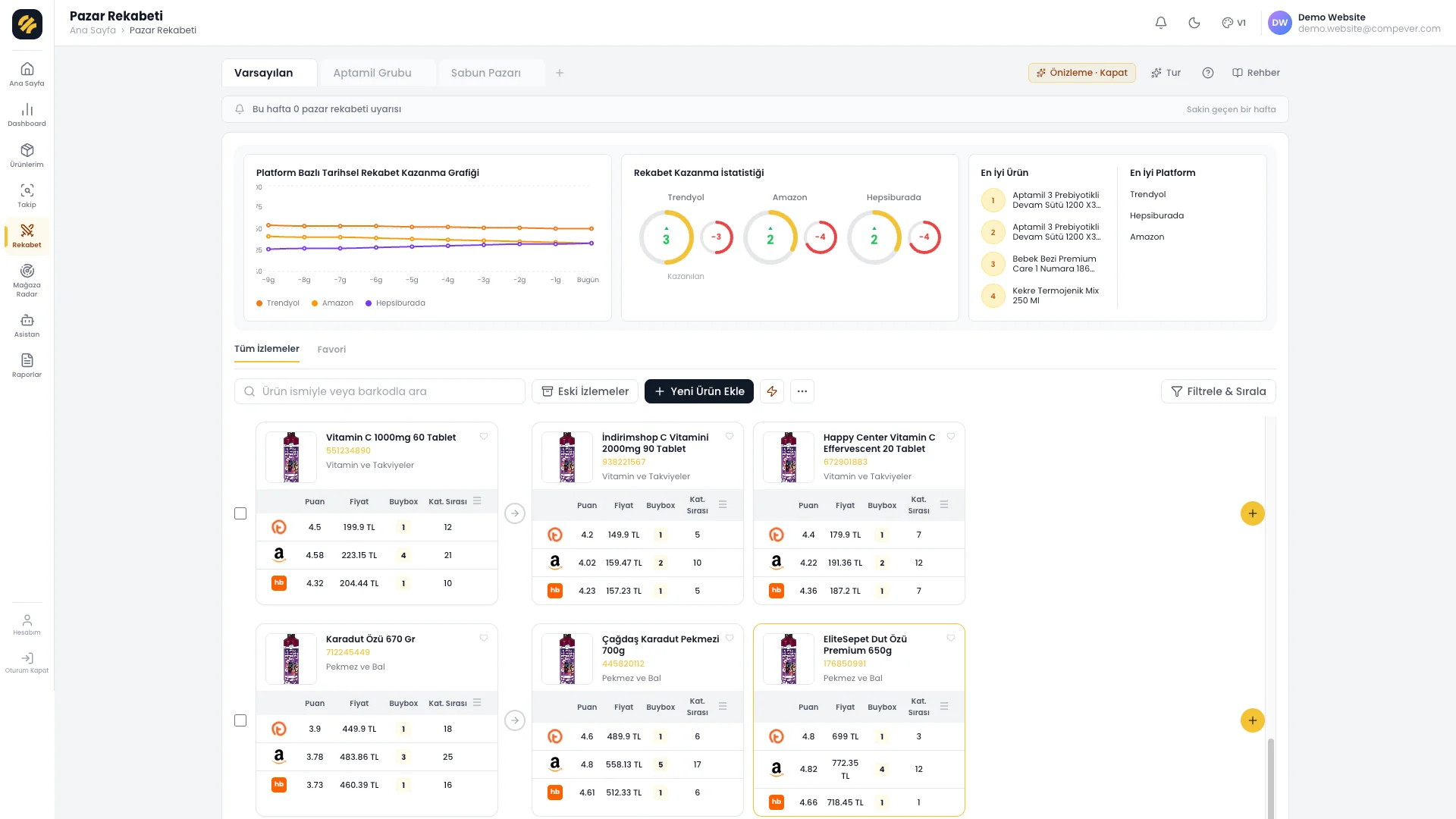The width and height of the screenshot is (1456, 819).
Task: Click the Eski İzlemeler button
Action: [585, 391]
